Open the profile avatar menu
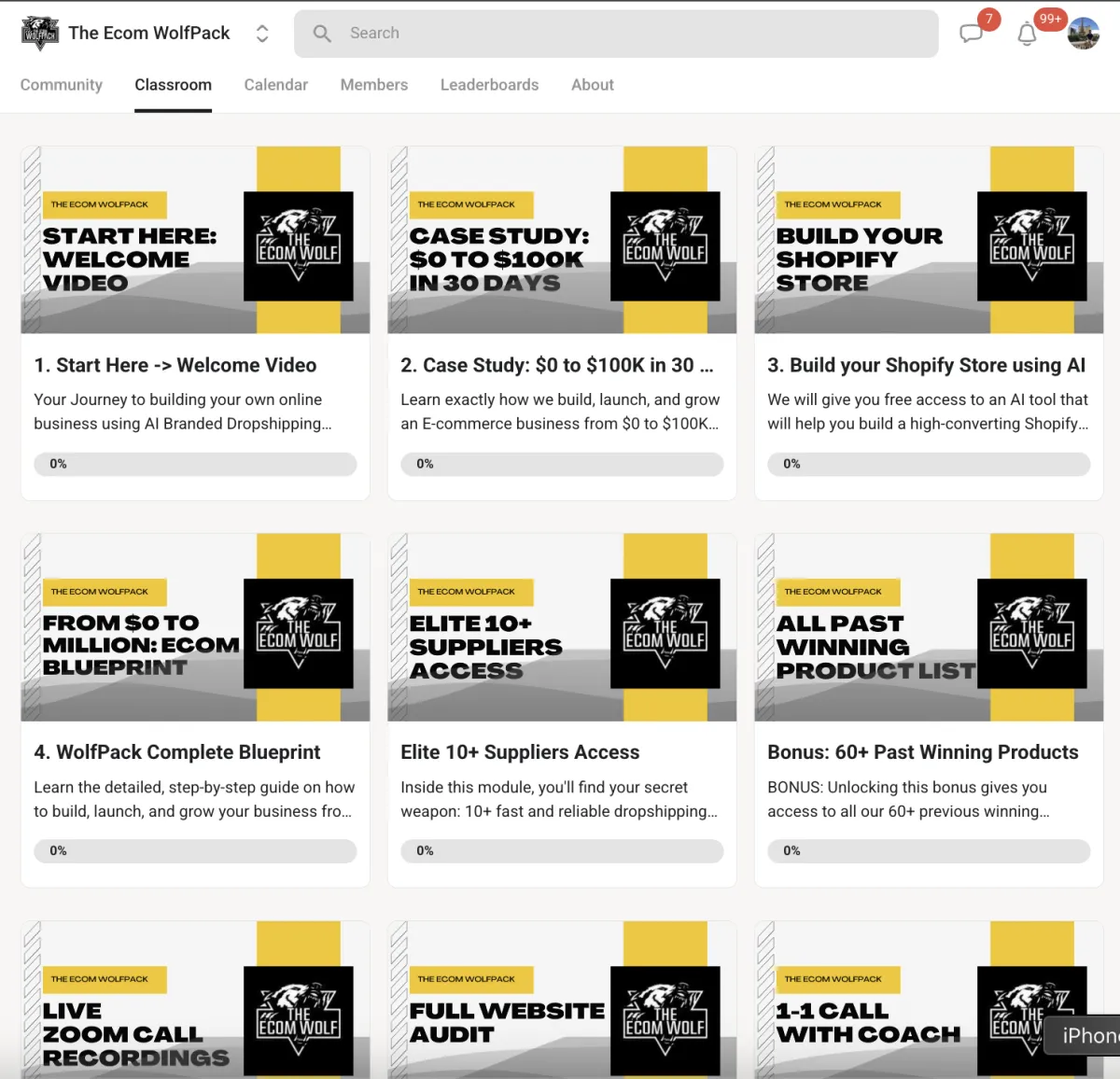The height and width of the screenshot is (1079, 1120). point(1084,34)
